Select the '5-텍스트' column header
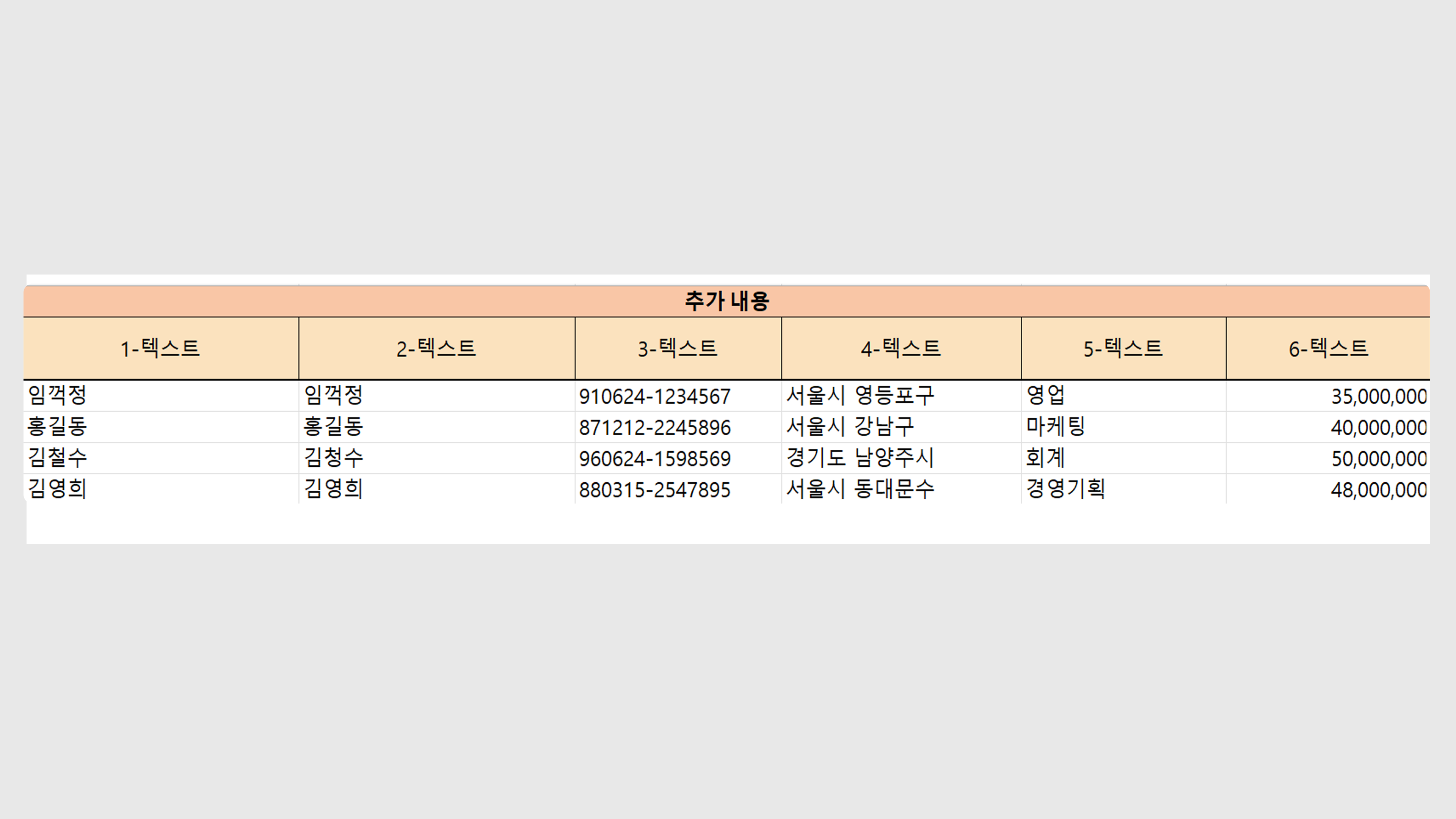 pyautogui.click(x=1123, y=348)
